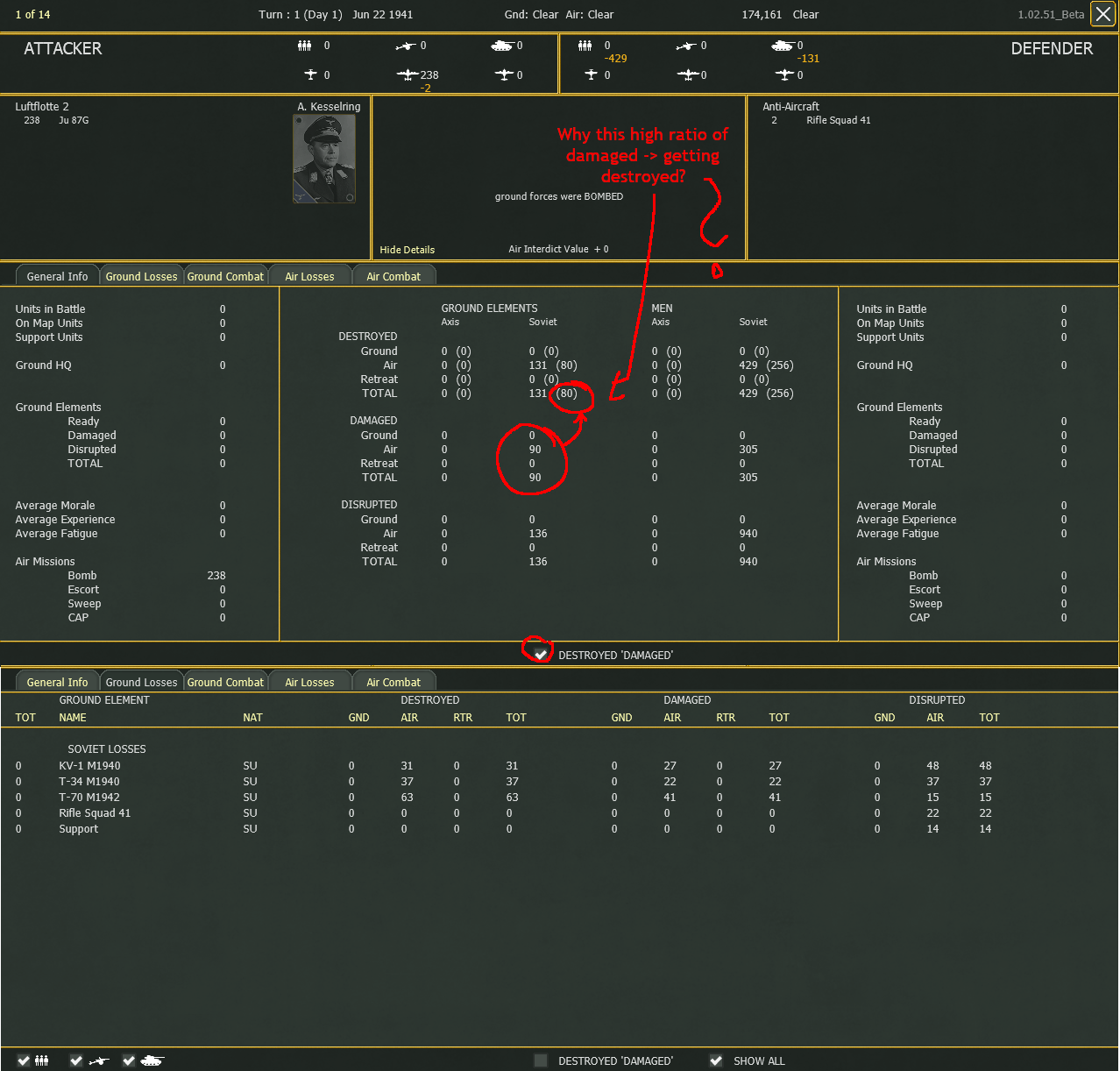
Task: Click the attacker's bomber icon beside 238
Action: click(x=408, y=75)
